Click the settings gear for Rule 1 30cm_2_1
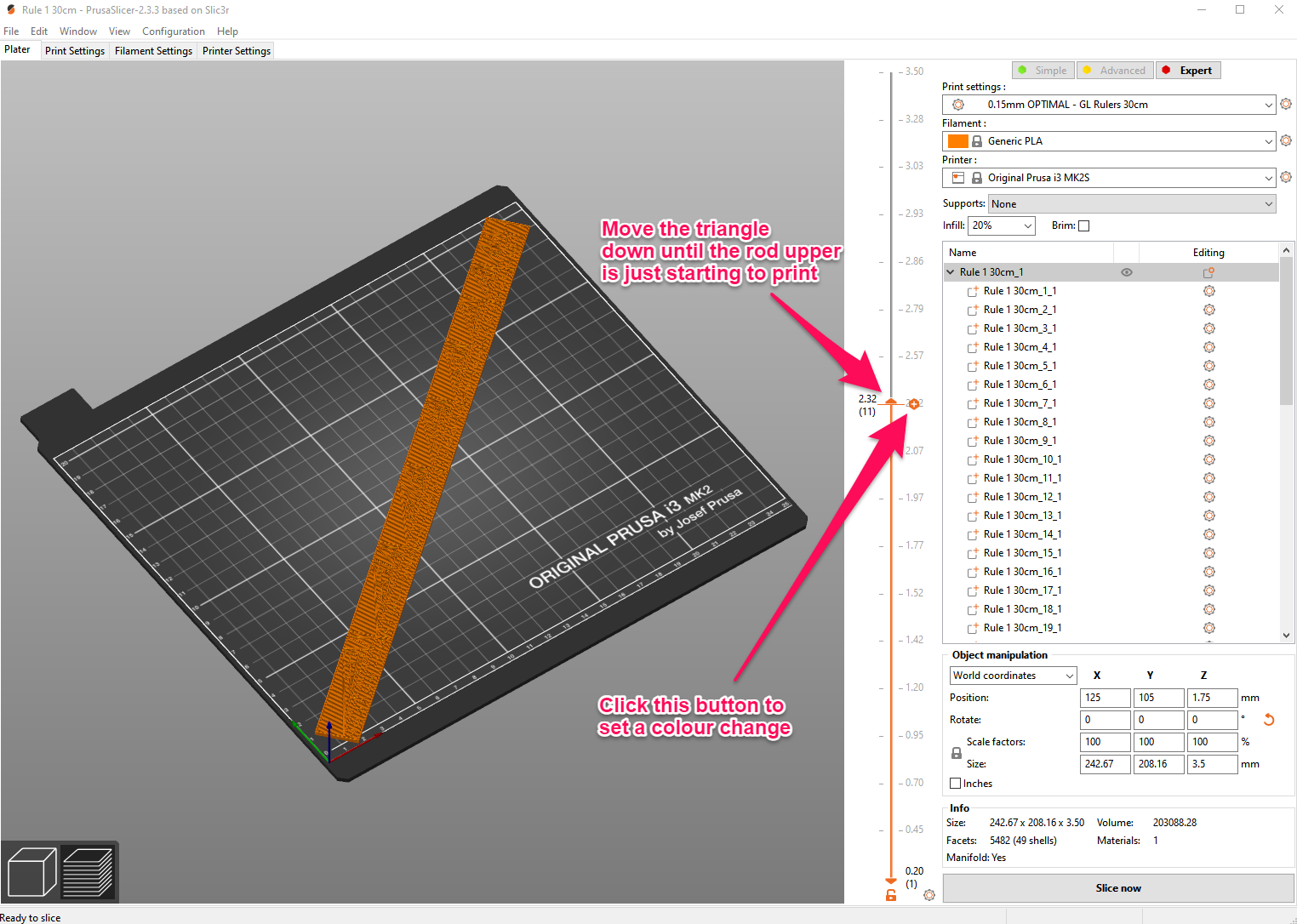This screenshot has width=1297, height=924. [x=1208, y=310]
